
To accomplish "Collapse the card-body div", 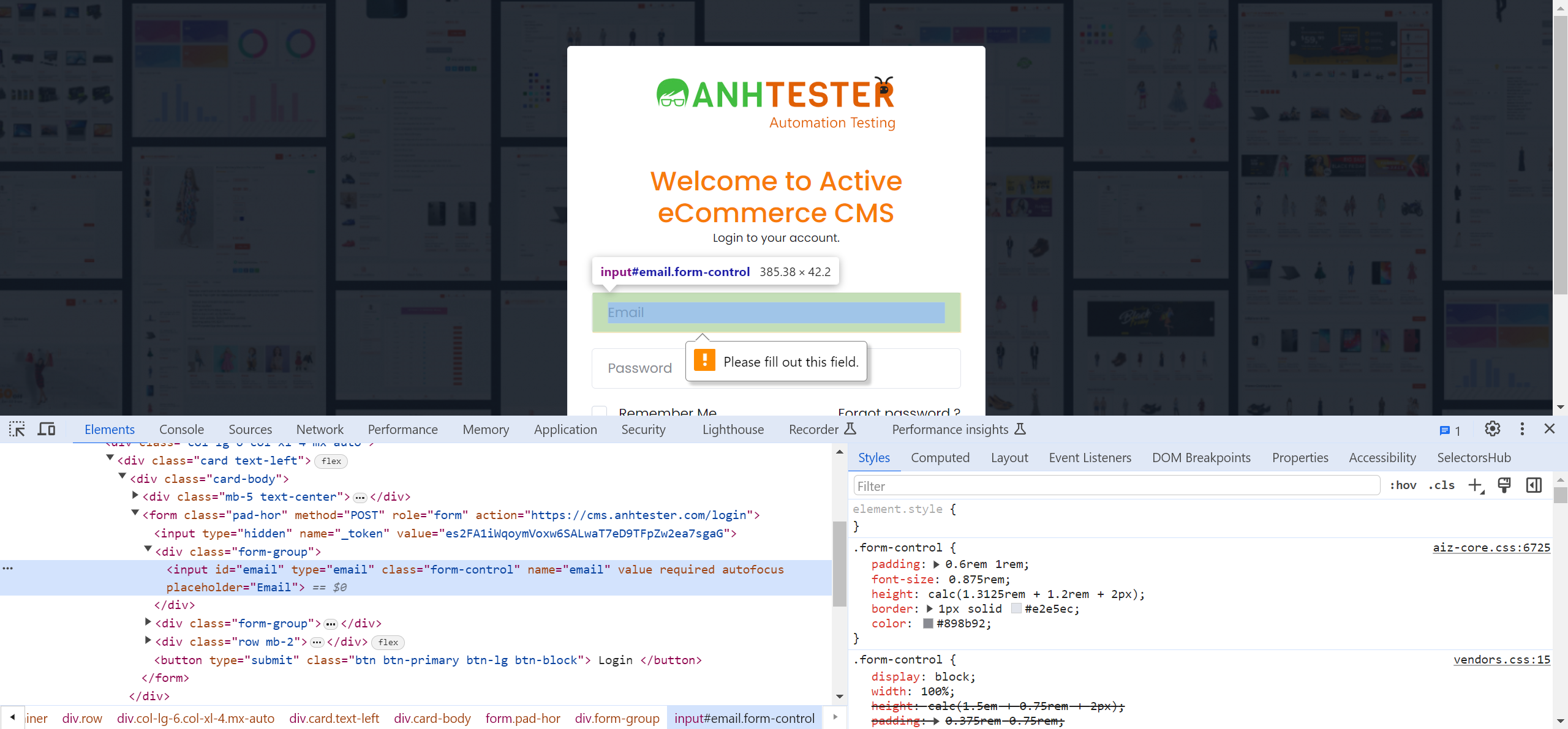I will point(123,477).
